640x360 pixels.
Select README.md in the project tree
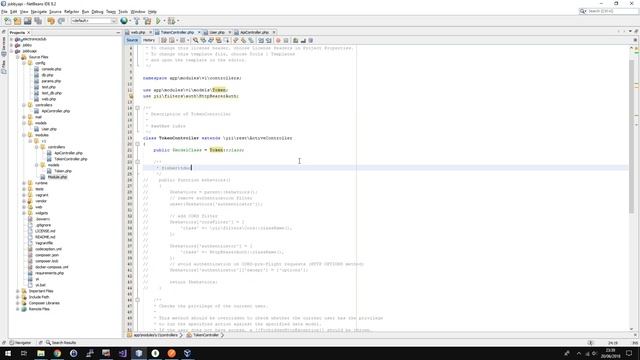[x=45, y=237]
